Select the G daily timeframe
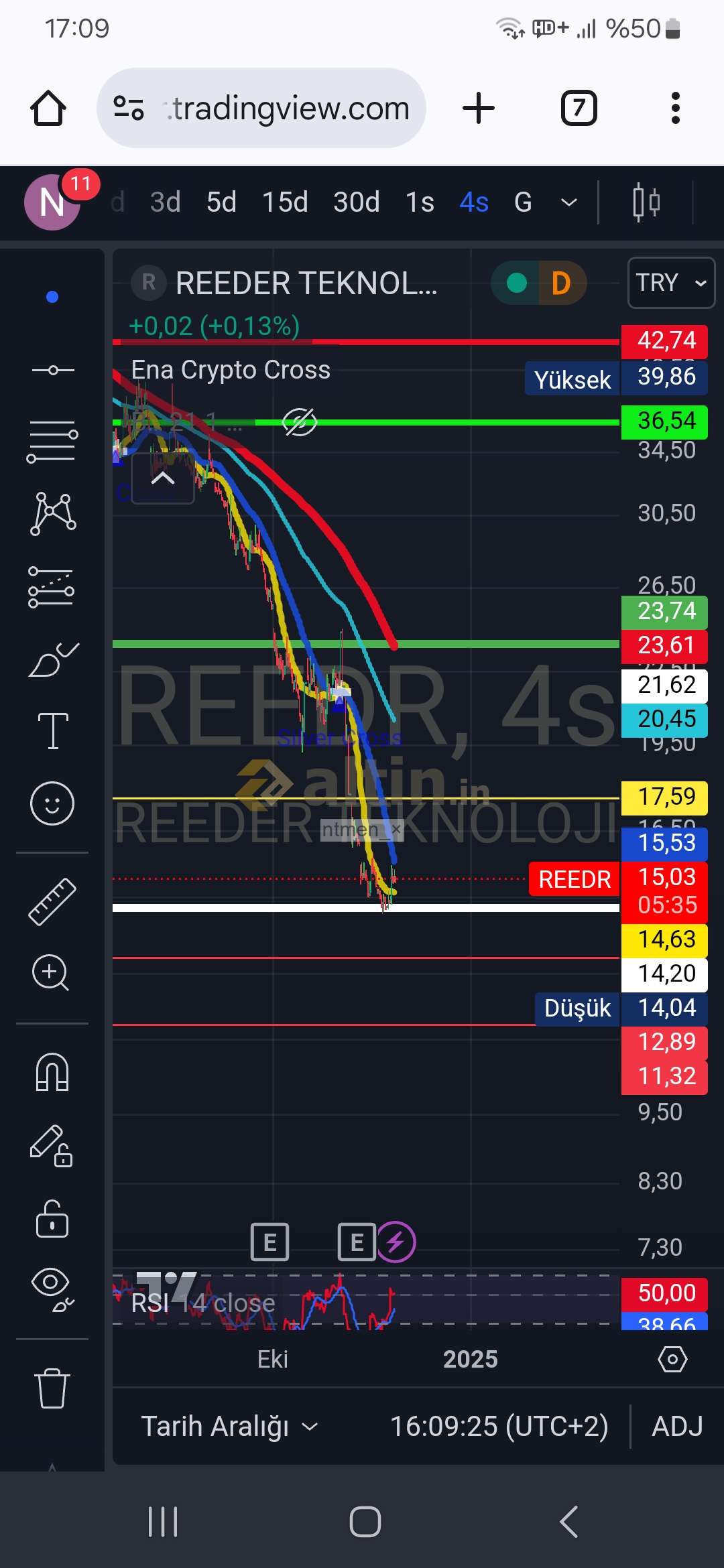This screenshot has width=724, height=1568. 523,202
